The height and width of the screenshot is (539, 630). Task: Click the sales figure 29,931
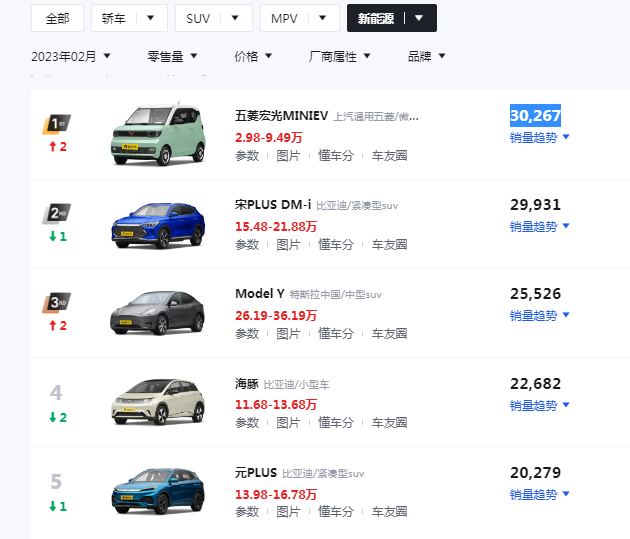[x=535, y=205]
